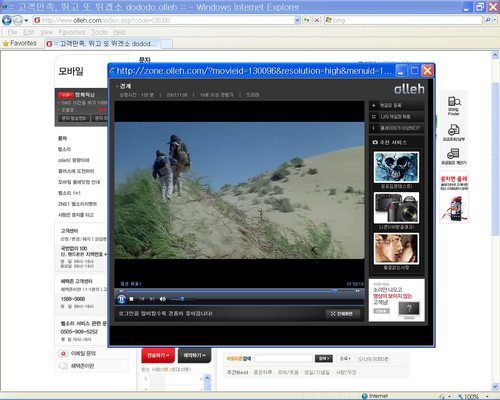
Task: Pause the video with the round pause button
Action: 121,299
